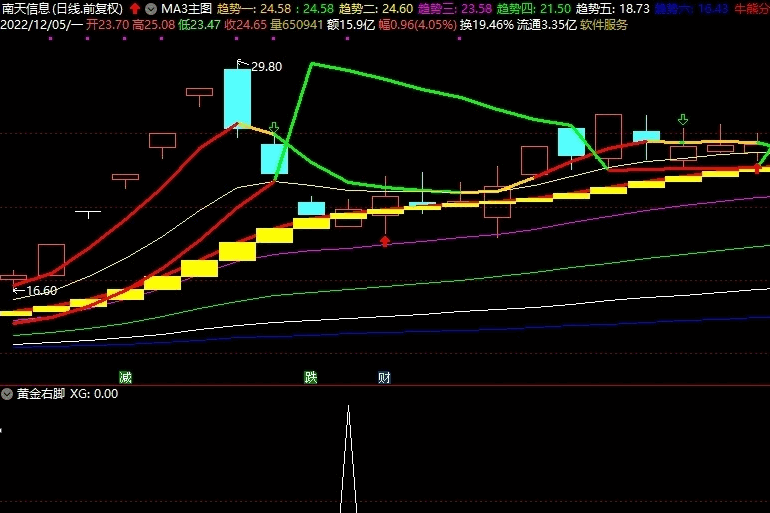Click the 16.60 low price label

[42, 291]
